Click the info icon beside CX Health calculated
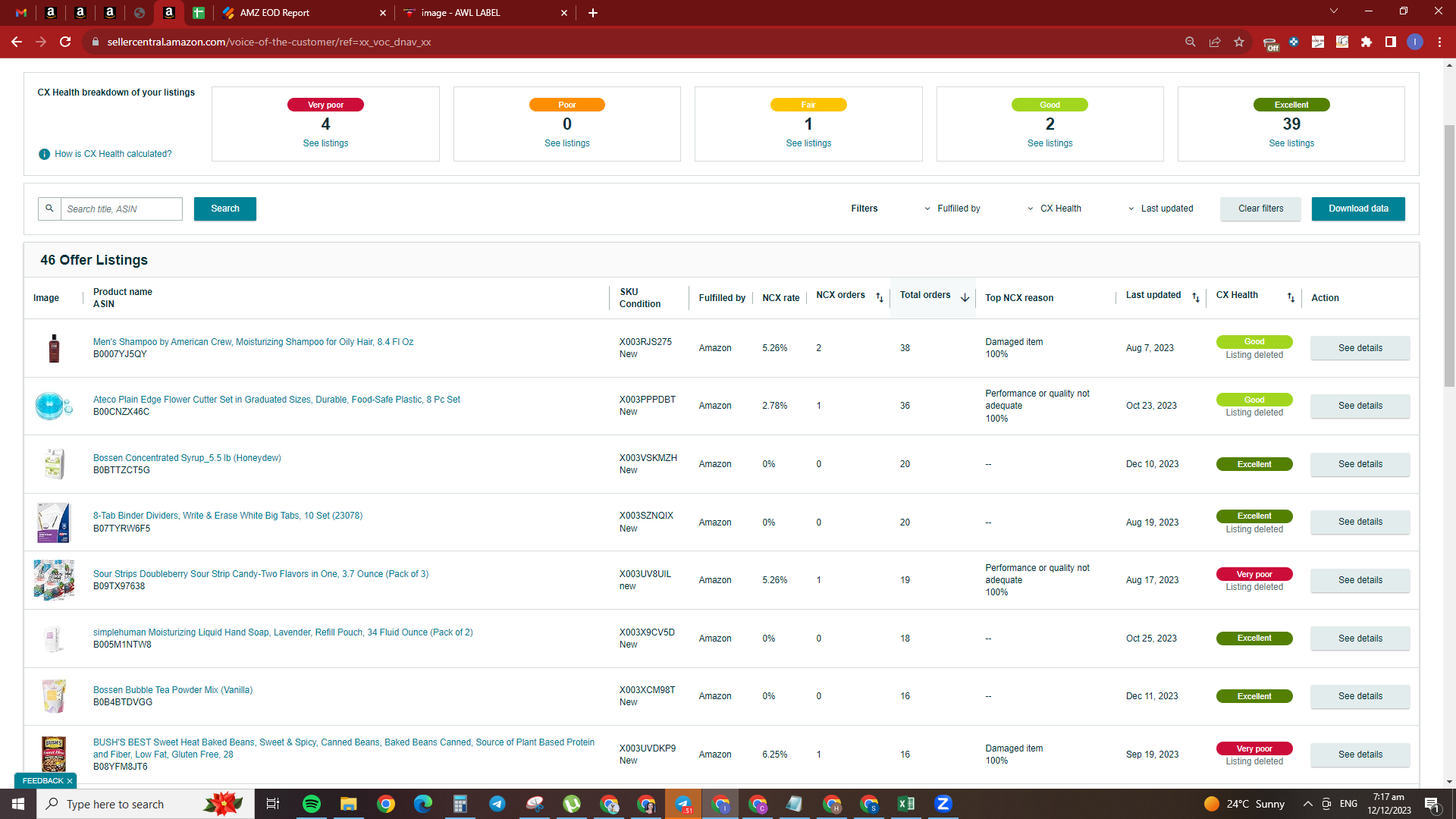This screenshot has width=1456, height=819. (x=44, y=154)
